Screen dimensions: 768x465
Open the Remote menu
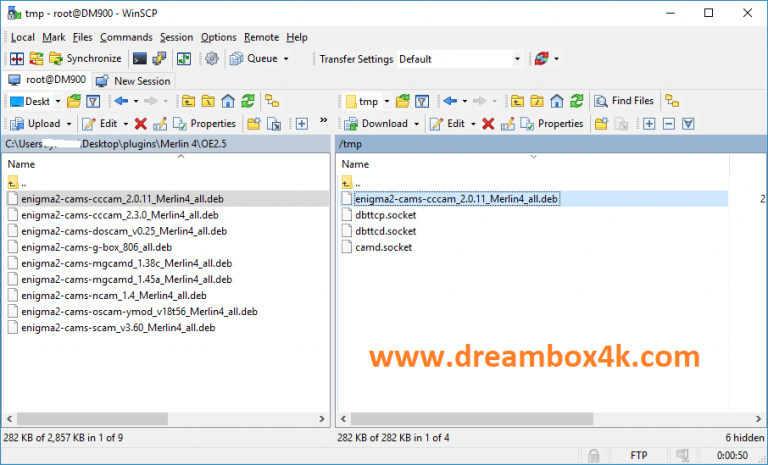tap(262, 37)
